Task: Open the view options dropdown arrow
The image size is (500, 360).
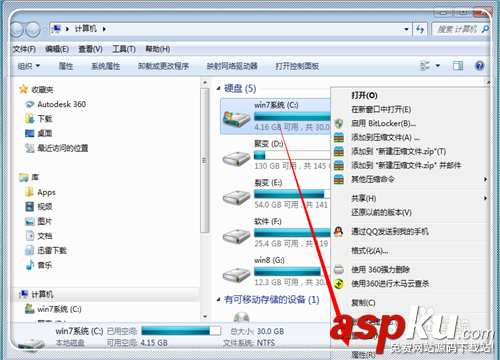Action: [x=438, y=66]
